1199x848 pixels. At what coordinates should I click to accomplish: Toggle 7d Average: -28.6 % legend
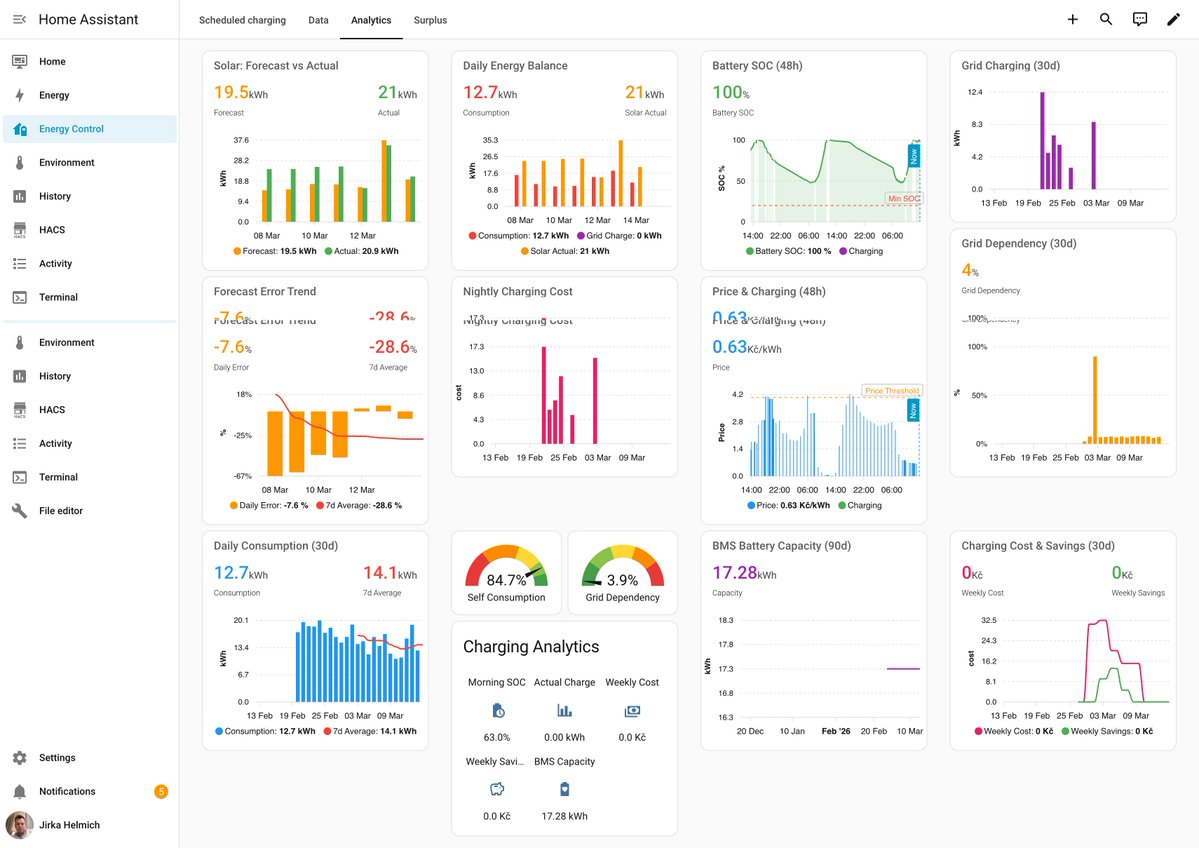pyautogui.click(x=359, y=505)
